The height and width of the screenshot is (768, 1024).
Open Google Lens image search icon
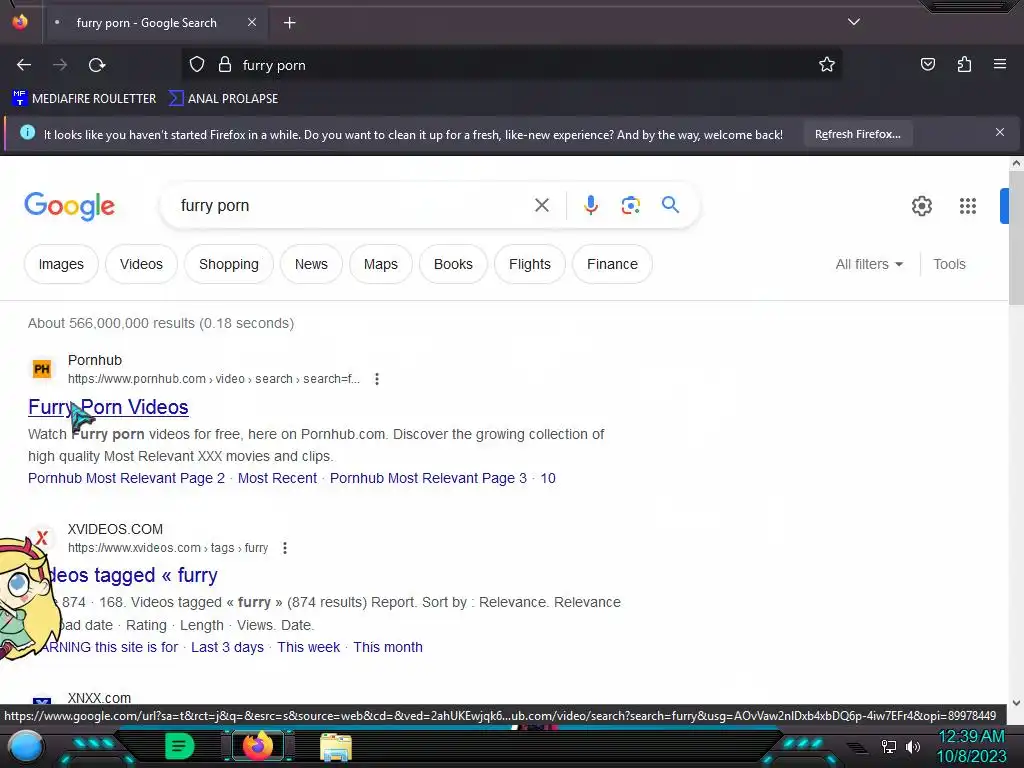click(x=630, y=205)
